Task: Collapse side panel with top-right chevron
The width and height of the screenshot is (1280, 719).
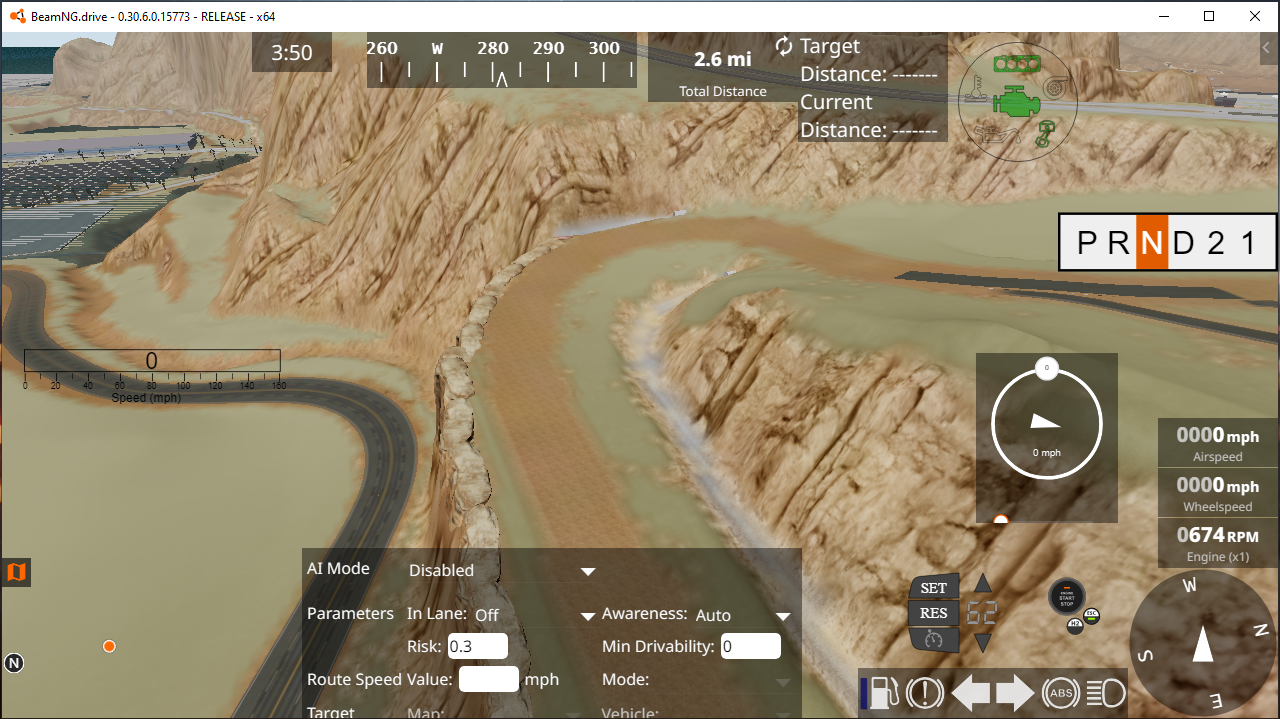Action: 1268,47
